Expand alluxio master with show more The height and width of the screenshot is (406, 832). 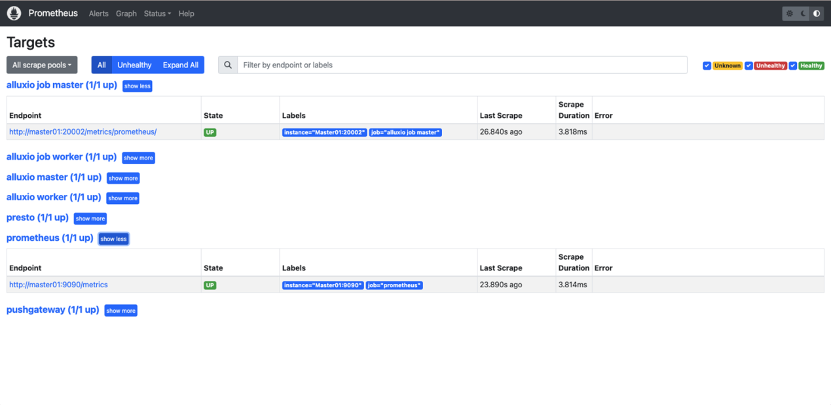[x=123, y=178]
